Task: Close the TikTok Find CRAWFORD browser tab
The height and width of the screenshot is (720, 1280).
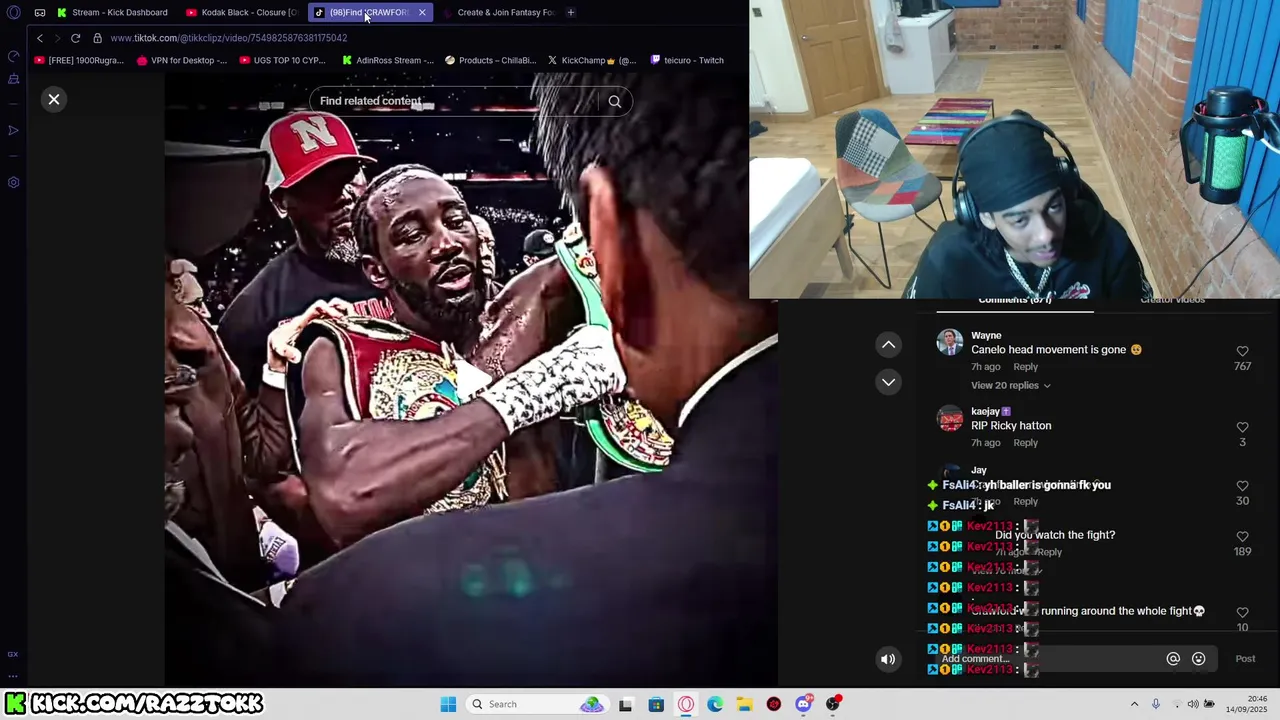Action: (x=422, y=12)
